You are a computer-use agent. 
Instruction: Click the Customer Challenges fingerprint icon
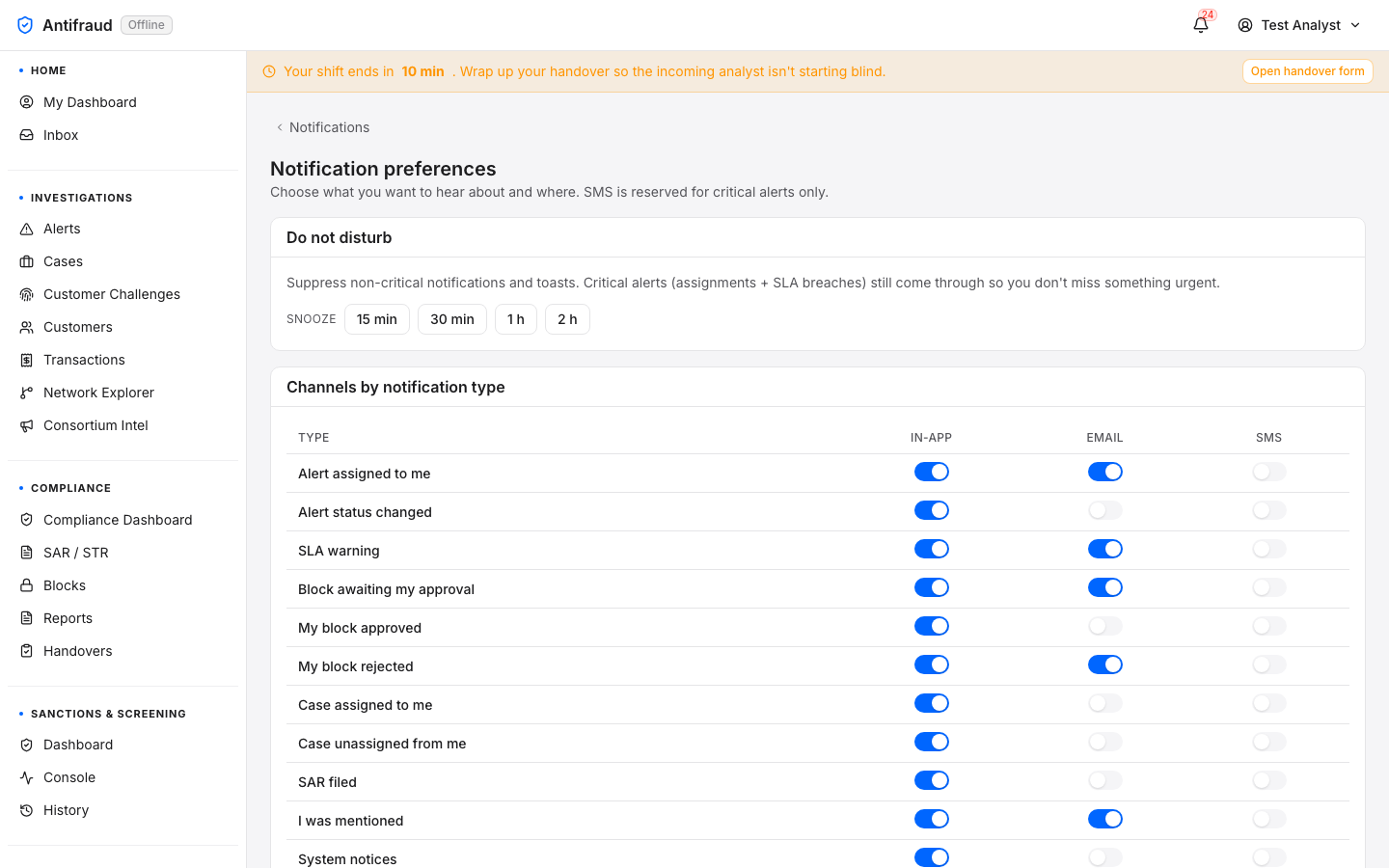27,294
